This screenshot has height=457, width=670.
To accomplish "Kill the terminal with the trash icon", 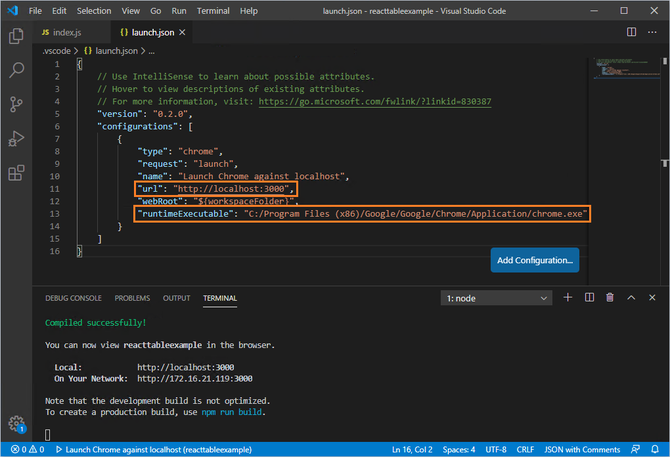I will (x=610, y=298).
